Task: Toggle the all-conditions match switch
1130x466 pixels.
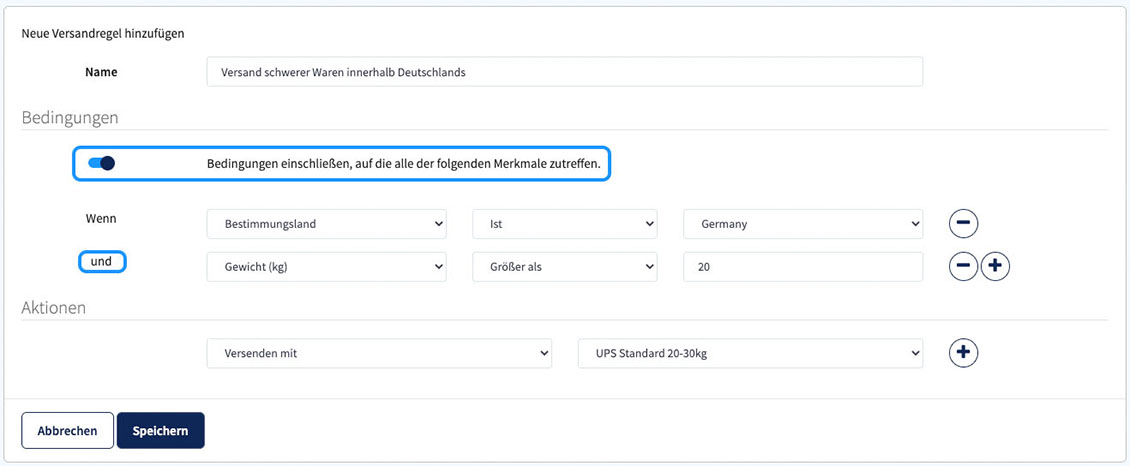Action: [102, 163]
